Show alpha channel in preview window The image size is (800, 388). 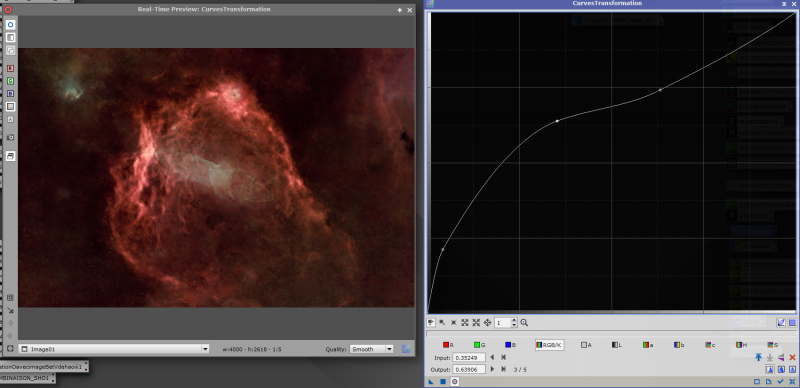click(x=10, y=119)
